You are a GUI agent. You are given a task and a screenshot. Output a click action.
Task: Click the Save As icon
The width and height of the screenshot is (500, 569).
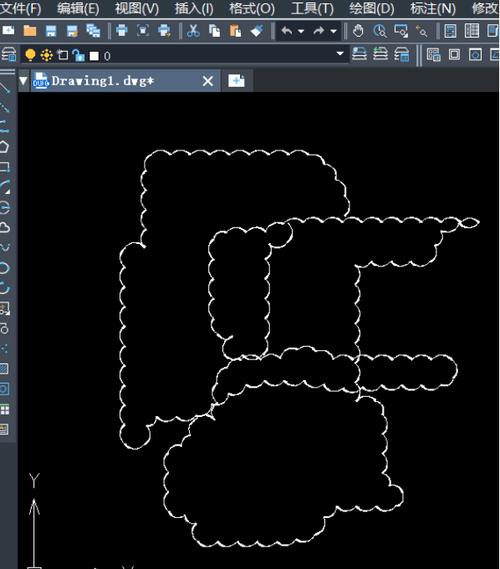(72, 31)
